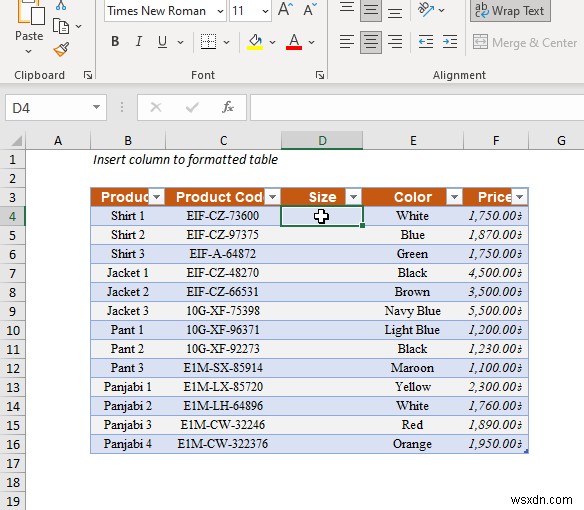
Task: Expand the Name Box dropdown arrow
Action: click(x=96, y=107)
